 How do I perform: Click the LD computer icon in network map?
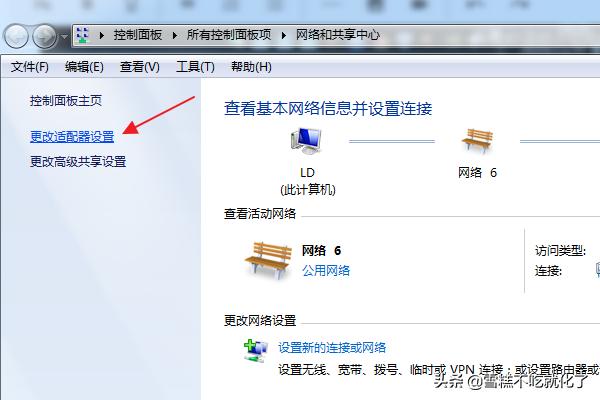(x=306, y=141)
